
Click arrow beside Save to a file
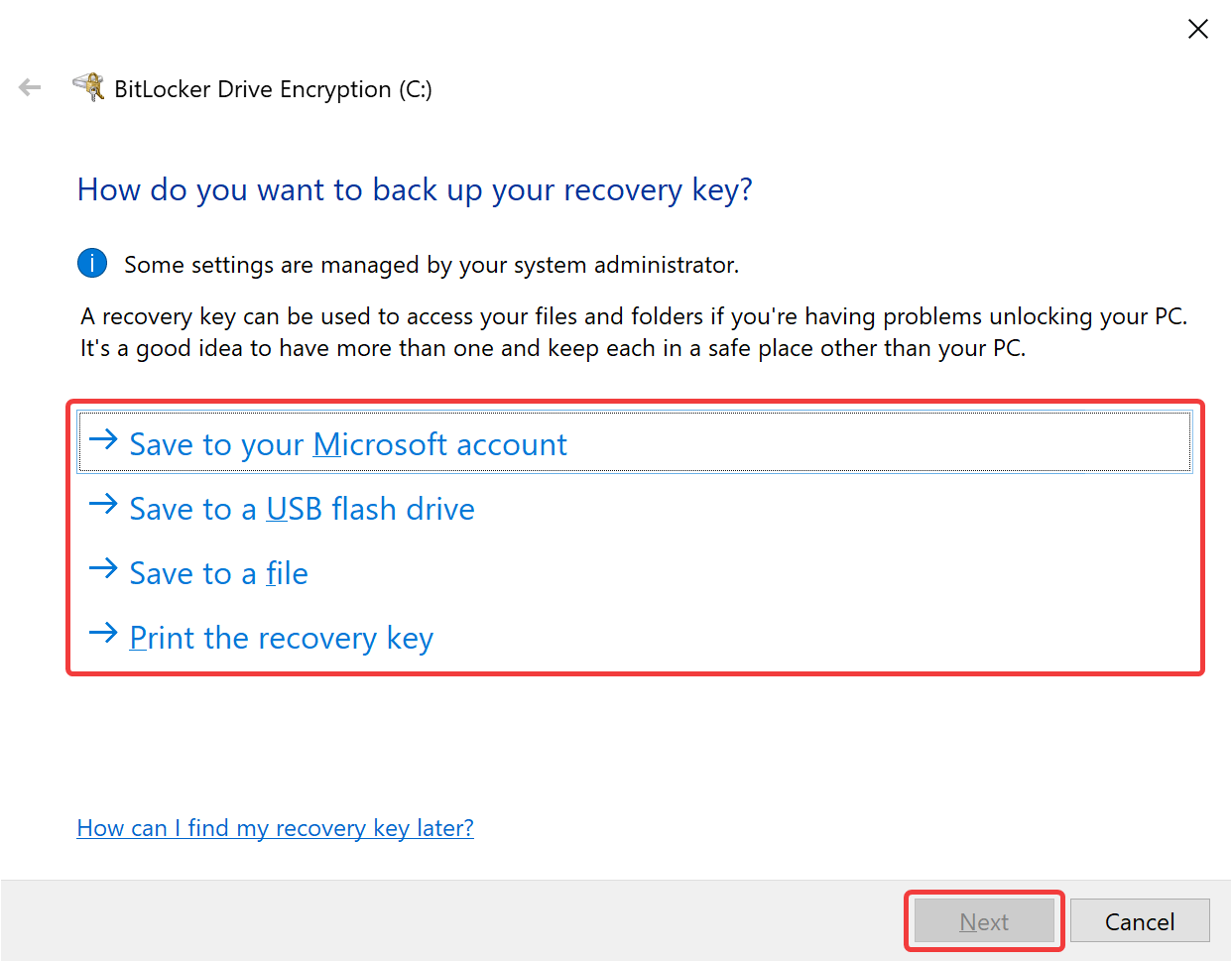tap(103, 568)
